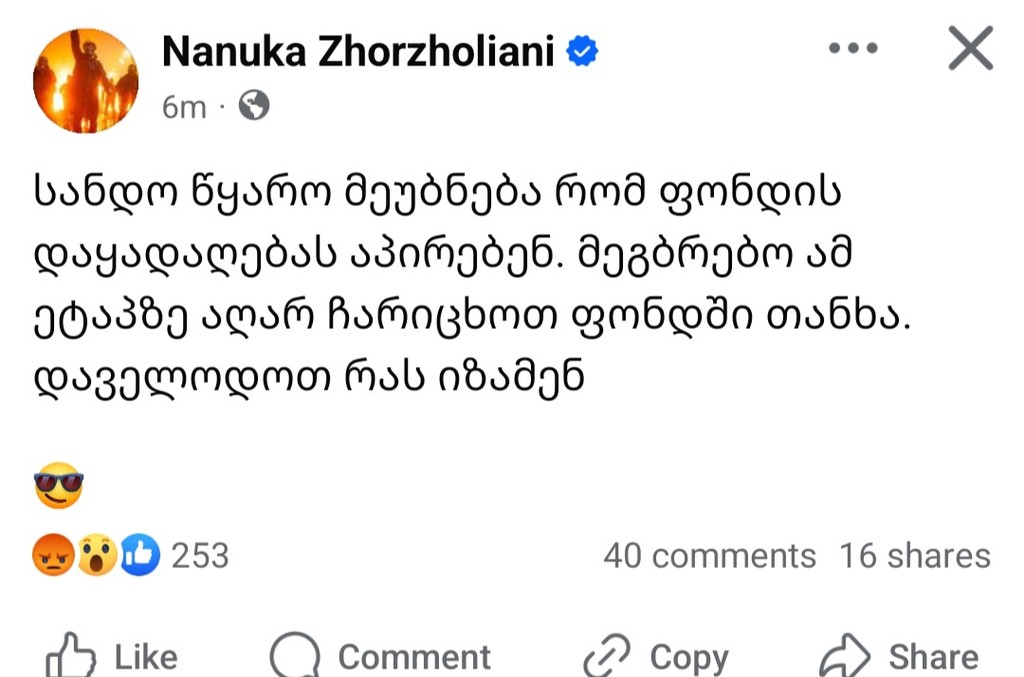Click the blue thumbs-up reaction emoji
The height and width of the screenshot is (677, 1024).
(x=140, y=555)
